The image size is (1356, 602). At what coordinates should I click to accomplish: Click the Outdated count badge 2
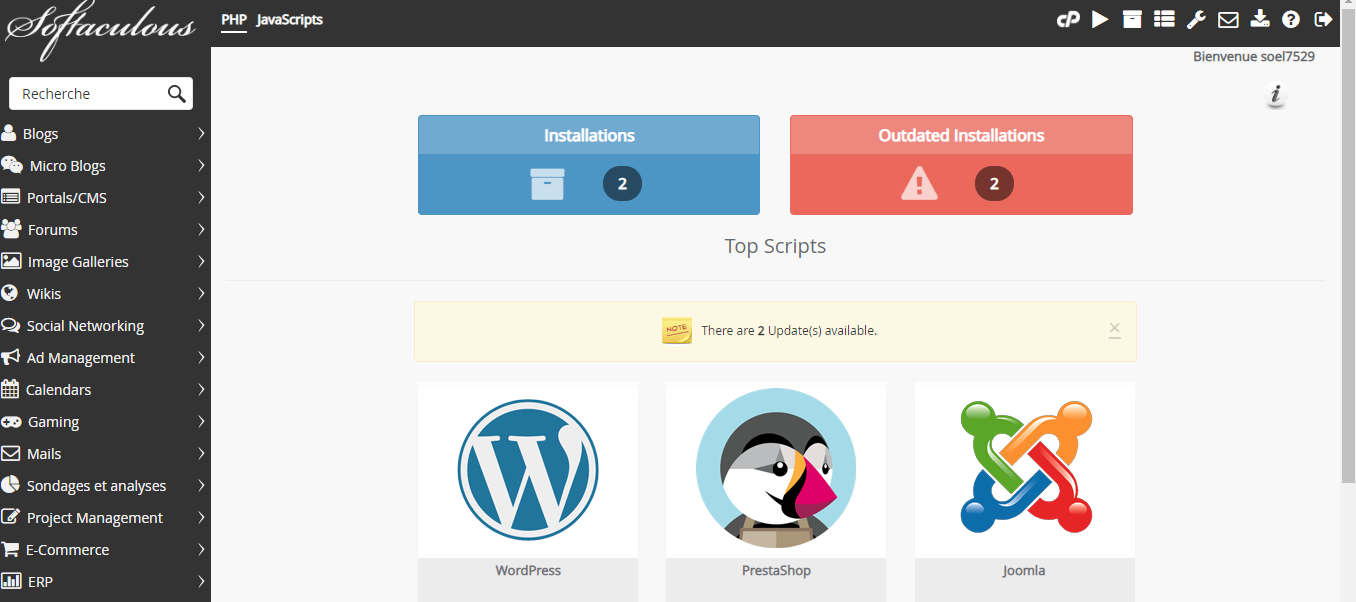pos(994,184)
